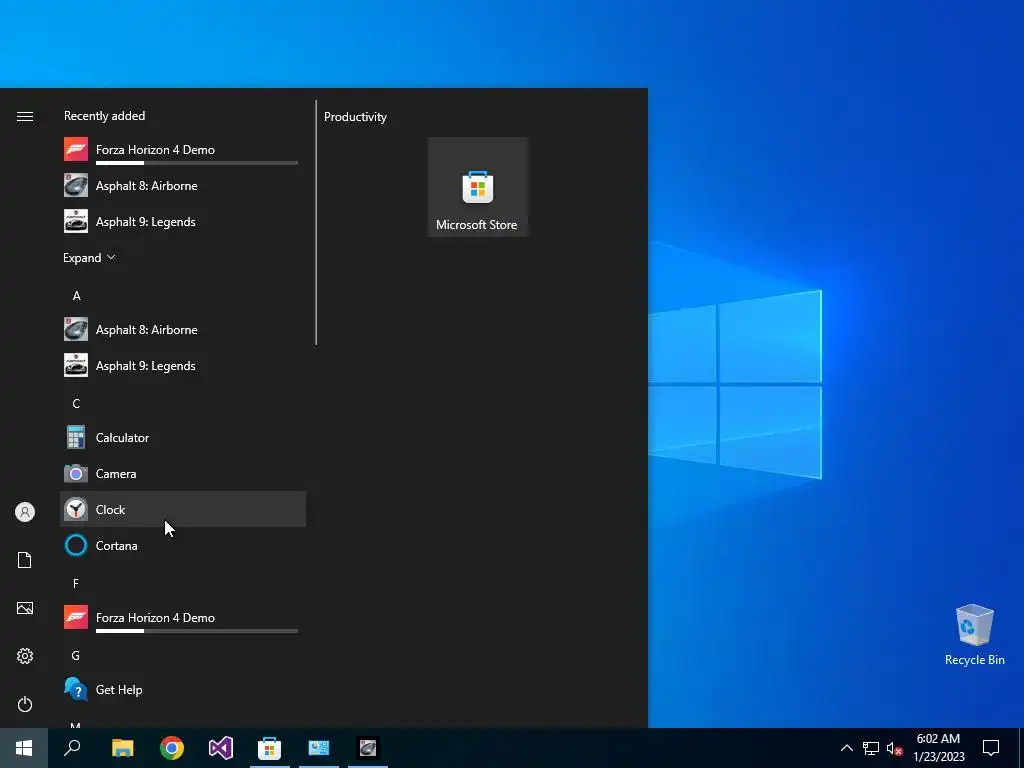Switch to Microsoft Store on the taskbar
The image size is (1024, 768).
click(x=269, y=748)
